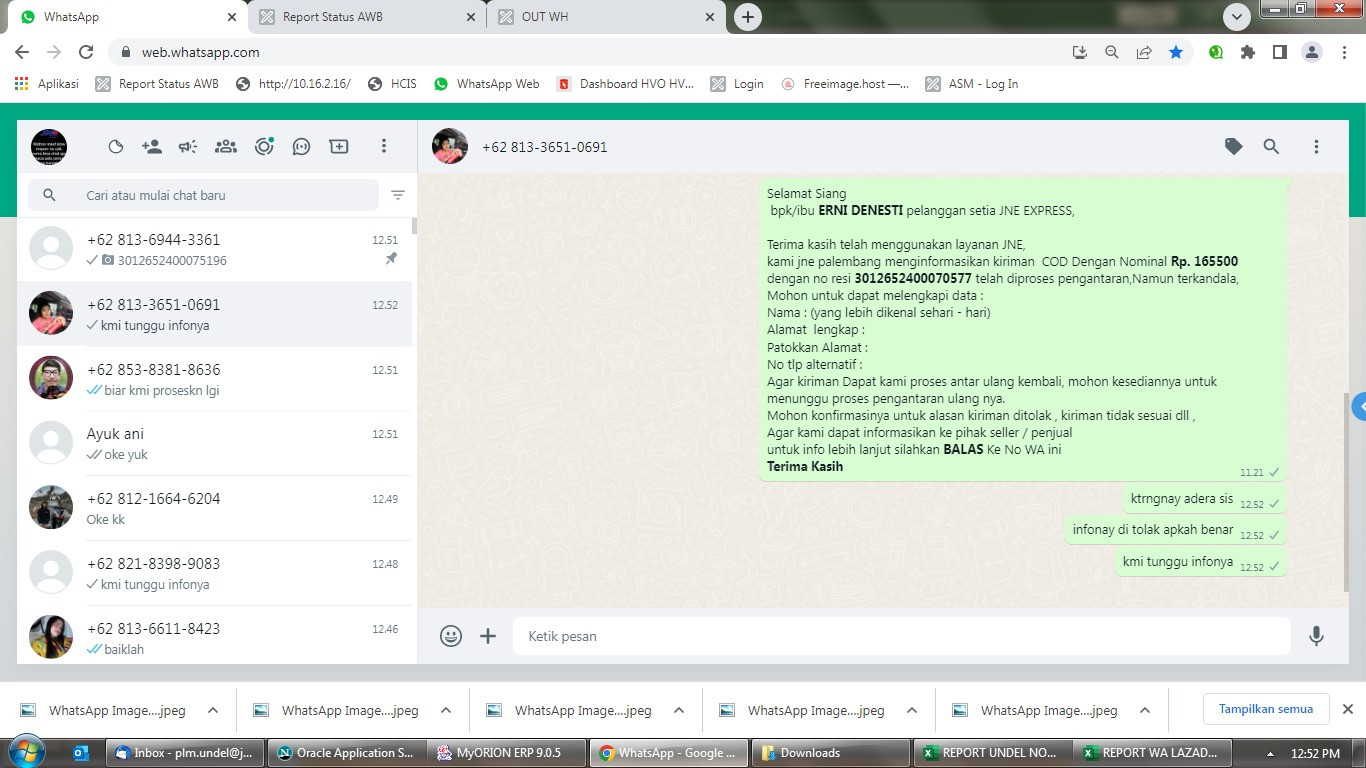Open the HCIS bookmark
This screenshot has width=1366, height=768.
pyautogui.click(x=392, y=84)
